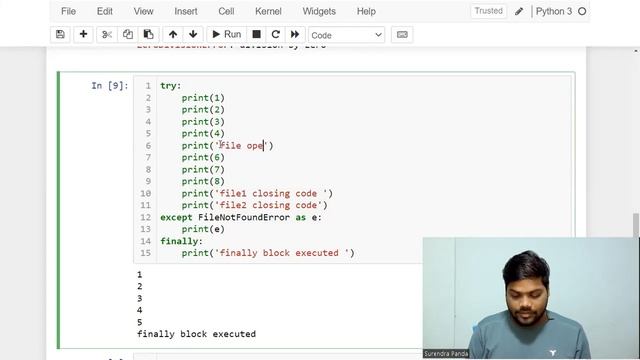Screen dimensions: 640x360
Task: Open the View menu
Action: pos(143,11)
